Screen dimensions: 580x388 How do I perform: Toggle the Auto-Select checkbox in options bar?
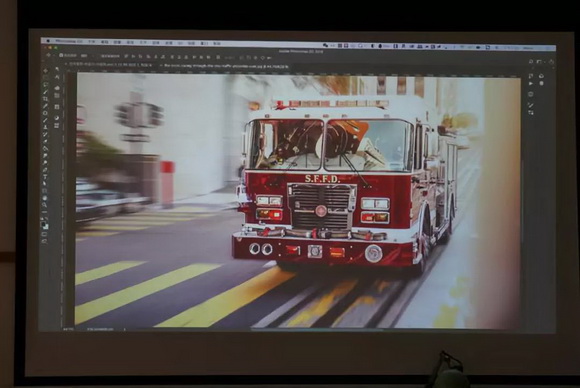point(61,55)
